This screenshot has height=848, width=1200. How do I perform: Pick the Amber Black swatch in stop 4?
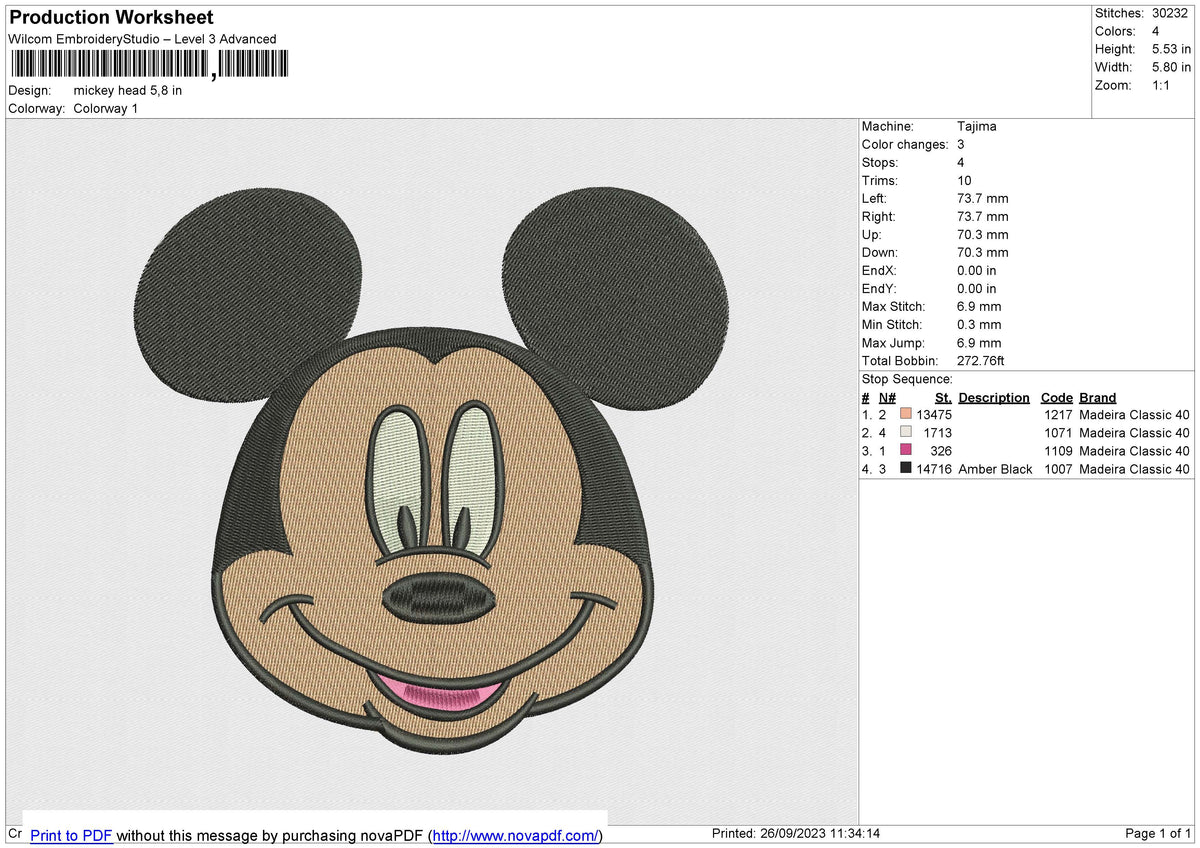(x=906, y=467)
